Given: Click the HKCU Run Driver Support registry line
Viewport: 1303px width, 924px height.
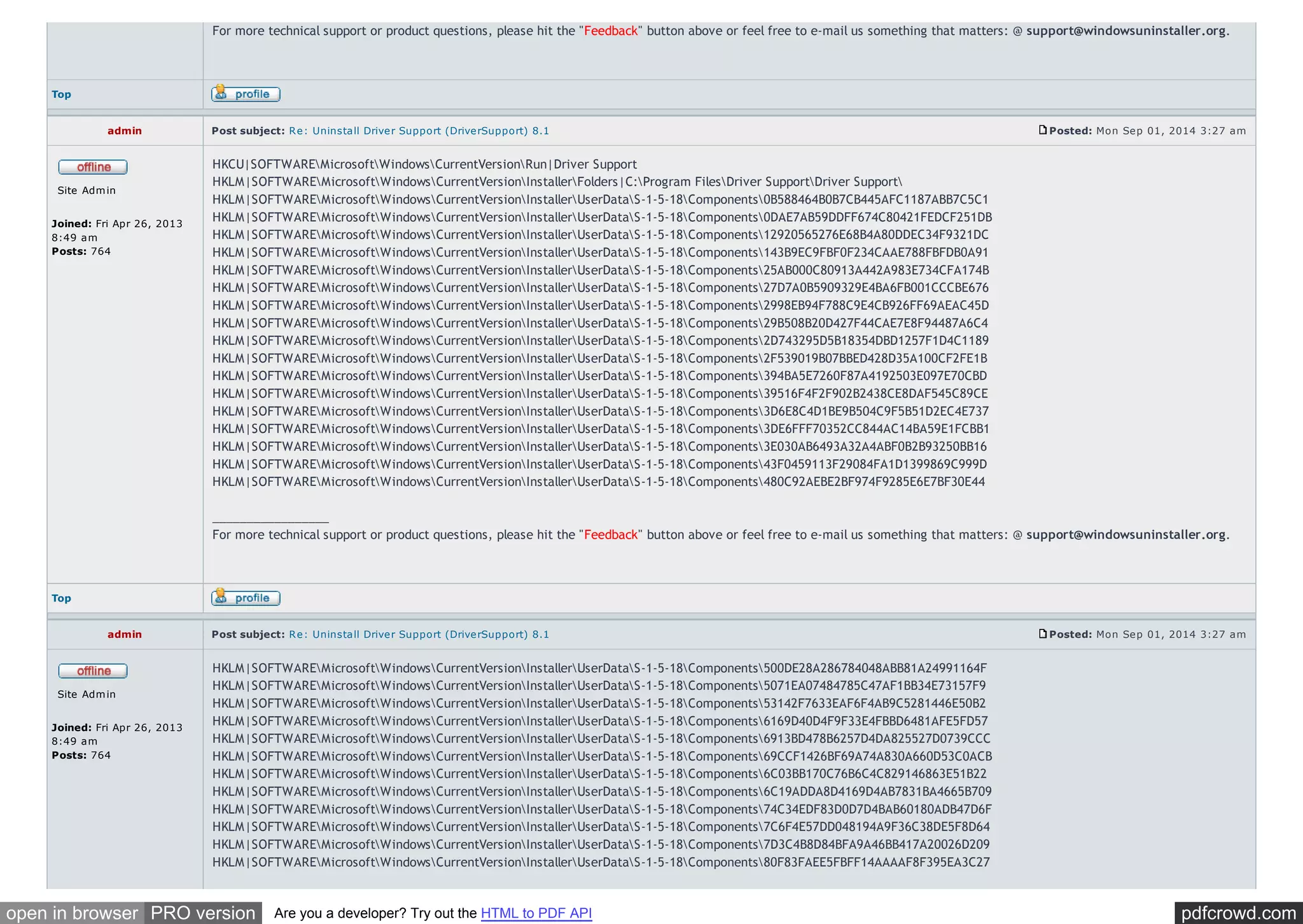Looking at the screenshot, I should [424, 164].
